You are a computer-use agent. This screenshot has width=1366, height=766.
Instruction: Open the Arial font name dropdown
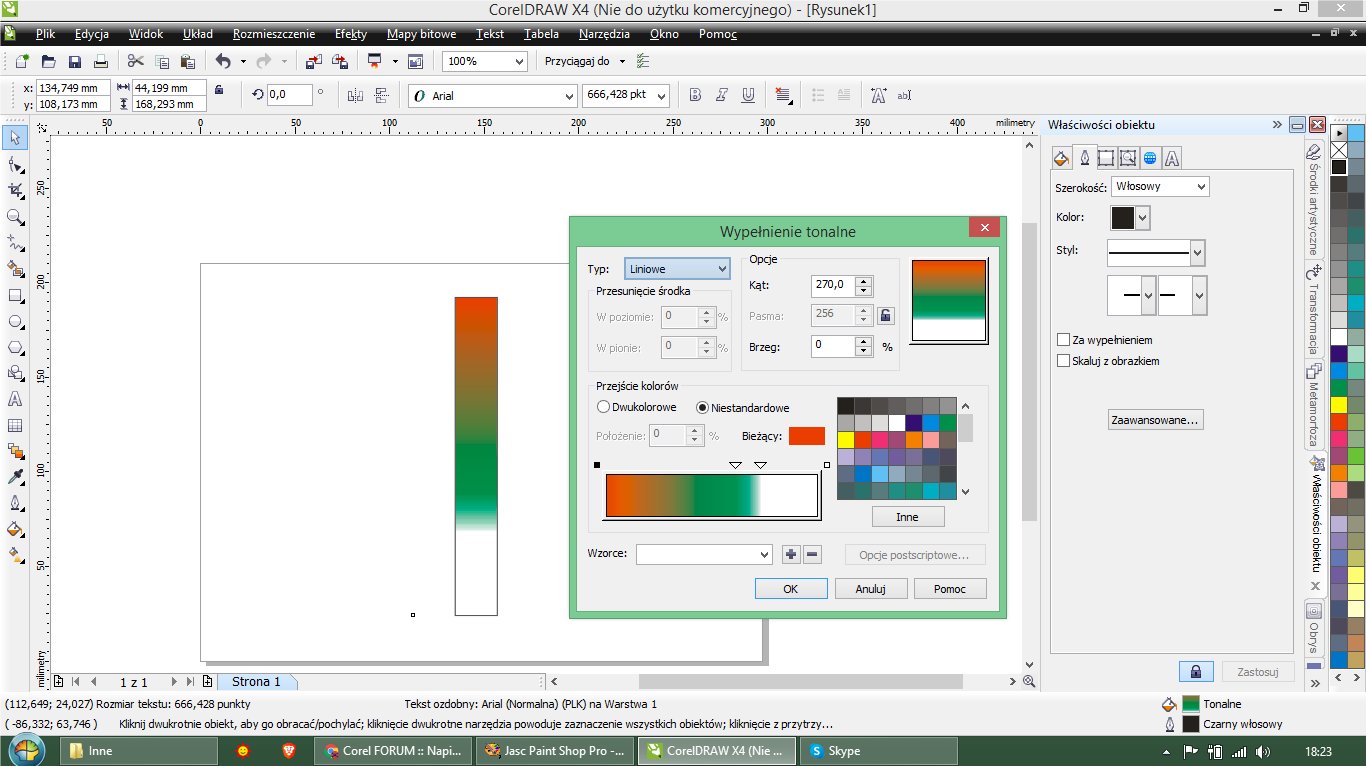pyautogui.click(x=566, y=96)
